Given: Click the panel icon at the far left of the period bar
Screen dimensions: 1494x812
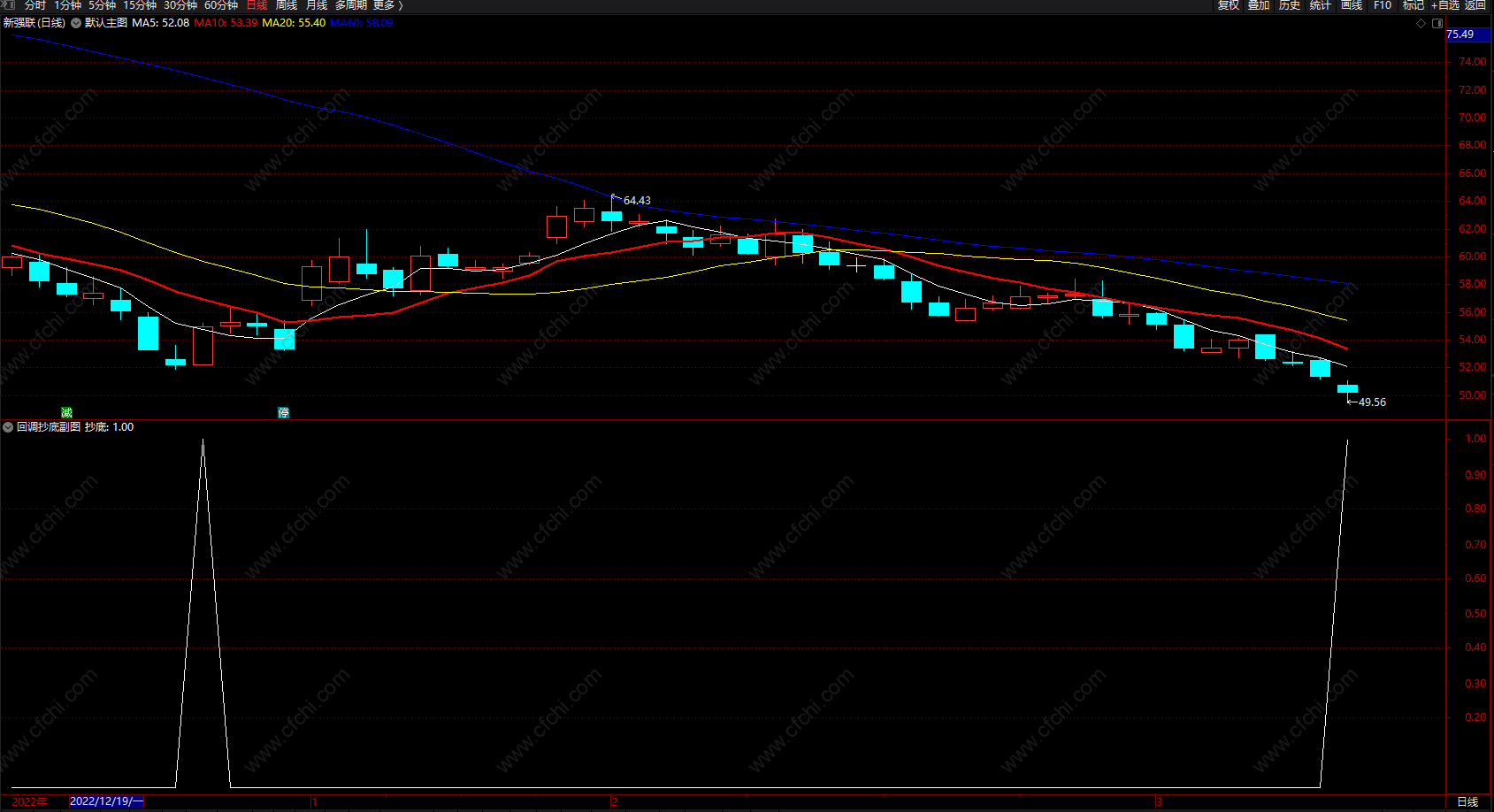Looking at the screenshot, I should pos(8,5).
